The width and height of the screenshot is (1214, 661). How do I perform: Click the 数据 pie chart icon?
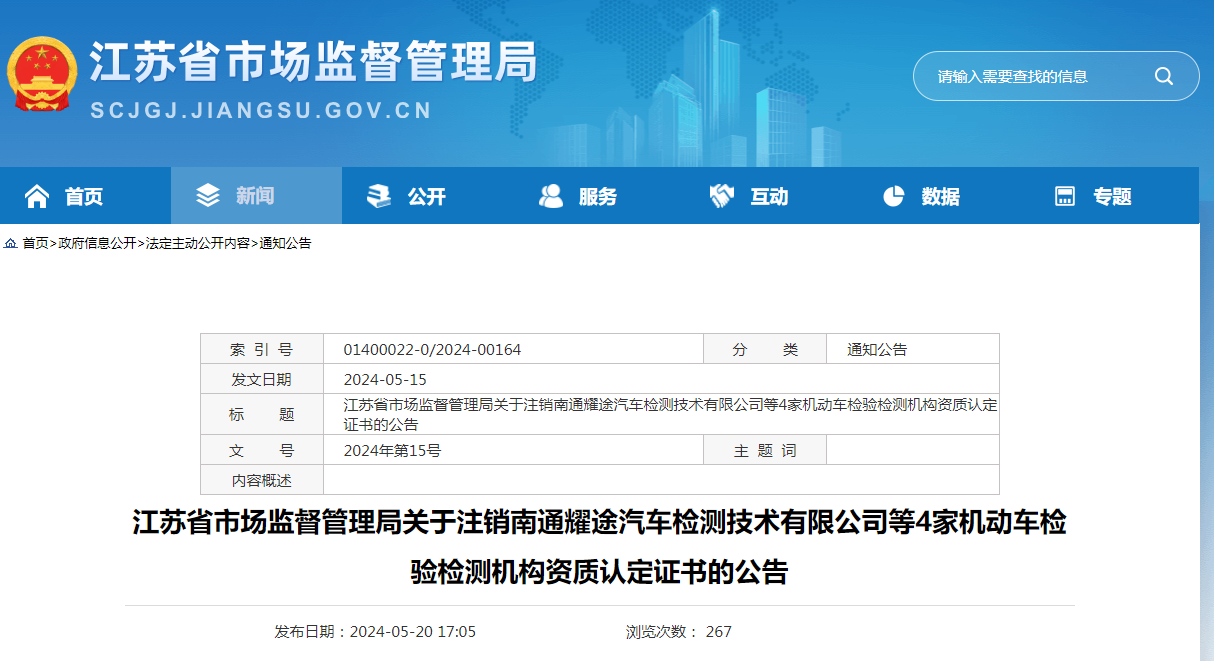click(894, 196)
